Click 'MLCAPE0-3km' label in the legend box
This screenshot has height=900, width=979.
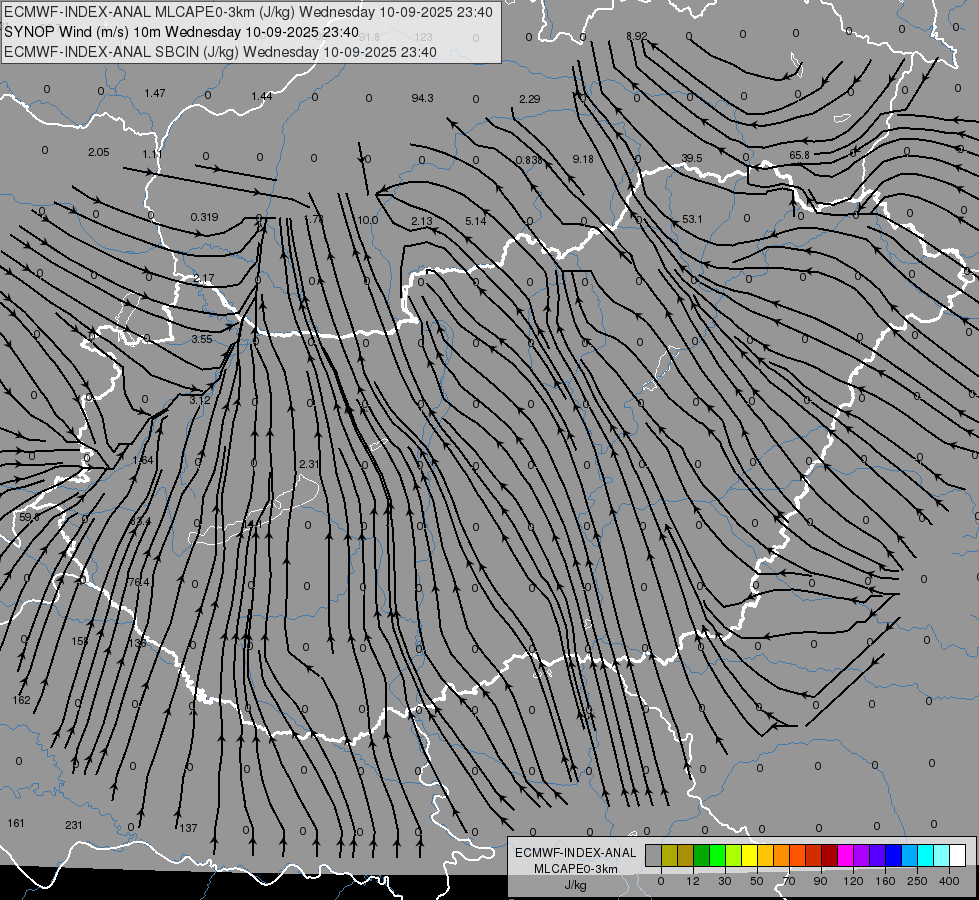pyautogui.click(x=576, y=869)
